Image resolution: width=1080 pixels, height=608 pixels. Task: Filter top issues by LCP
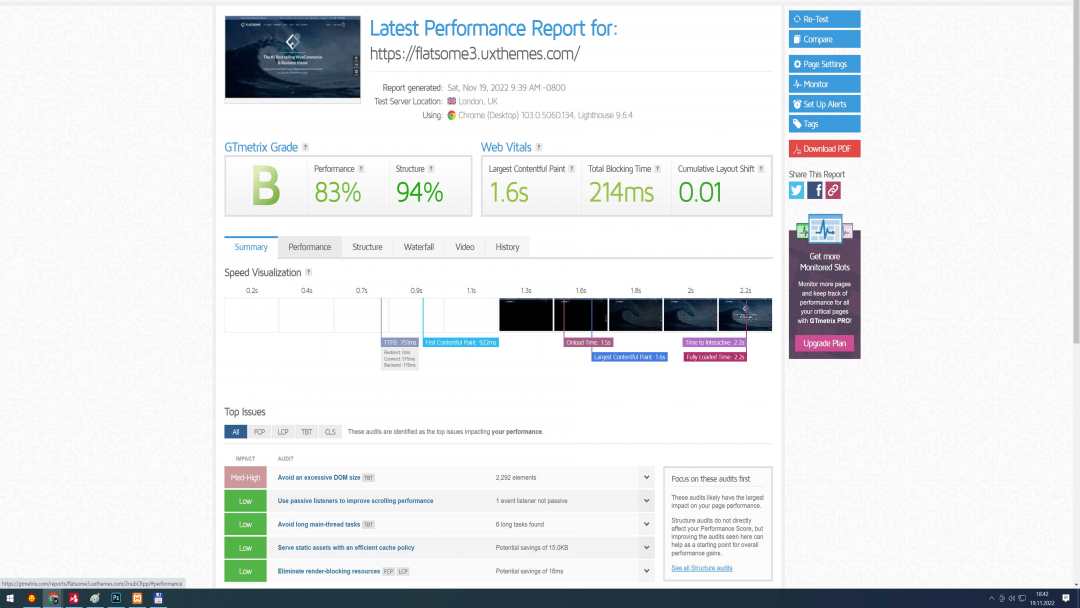click(283, 432)
